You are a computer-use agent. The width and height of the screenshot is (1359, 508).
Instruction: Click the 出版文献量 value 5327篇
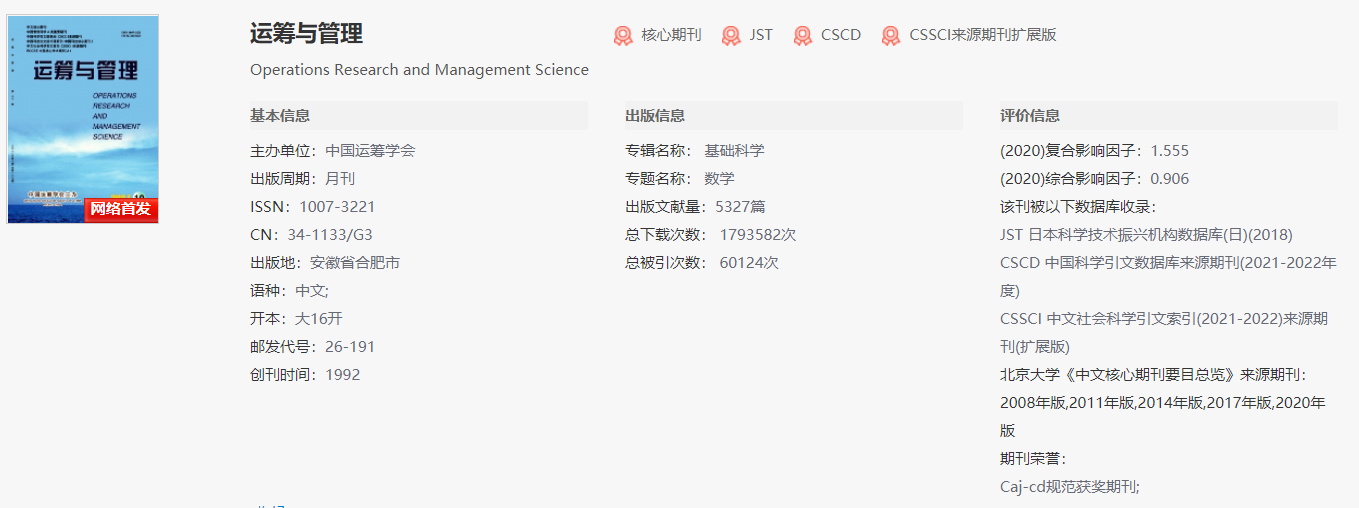[x=740, y=207]
